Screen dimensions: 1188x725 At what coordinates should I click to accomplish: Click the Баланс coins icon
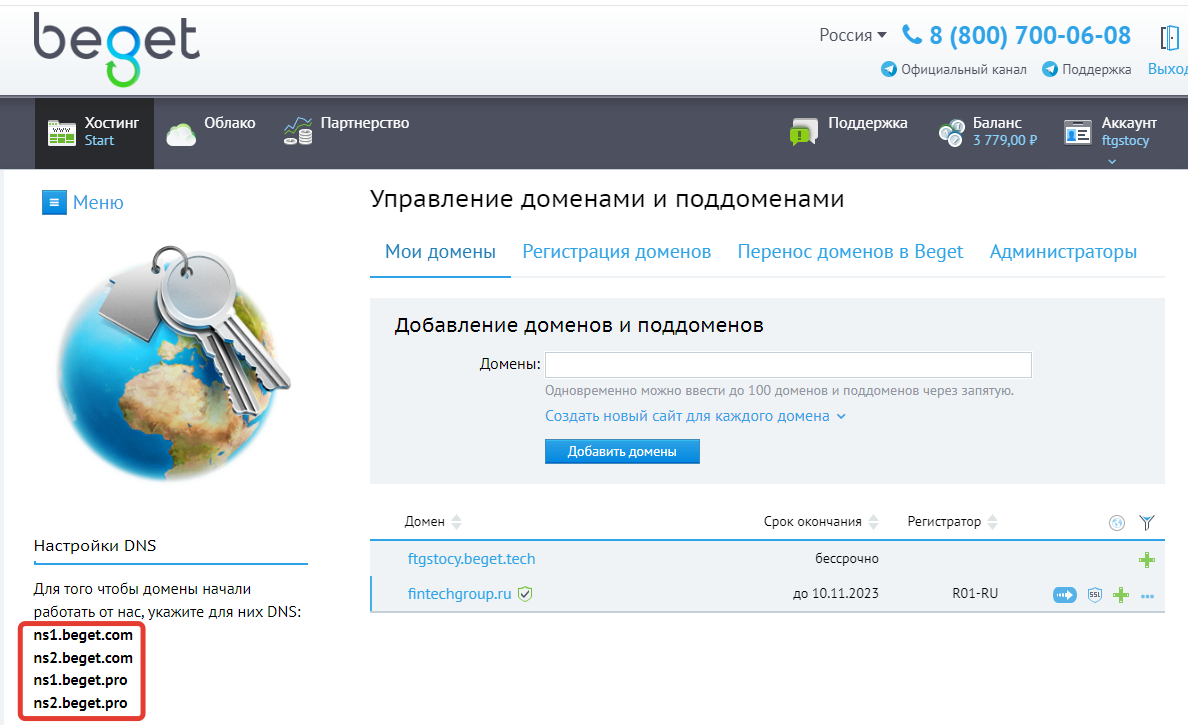[x=951, y=133]
